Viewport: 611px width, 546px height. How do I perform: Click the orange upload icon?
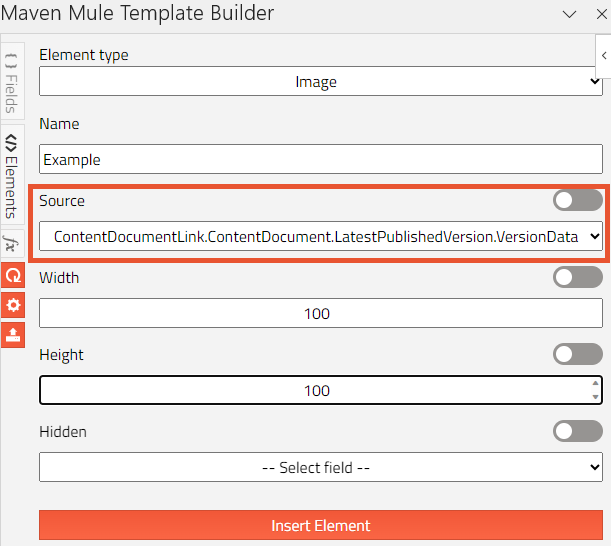[x=13, y=335]
